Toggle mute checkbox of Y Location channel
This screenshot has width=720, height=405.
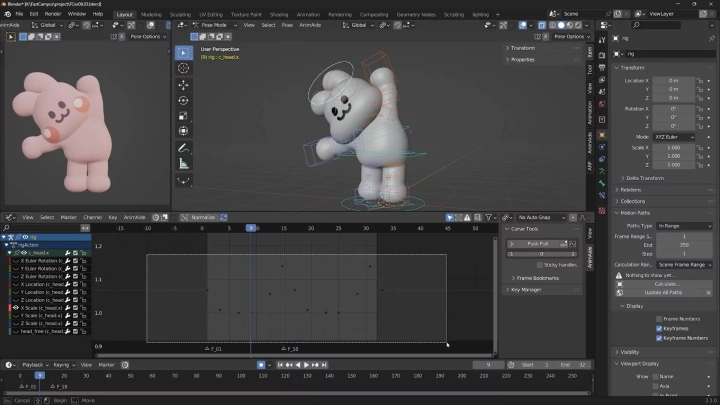(x=75, y=292)
